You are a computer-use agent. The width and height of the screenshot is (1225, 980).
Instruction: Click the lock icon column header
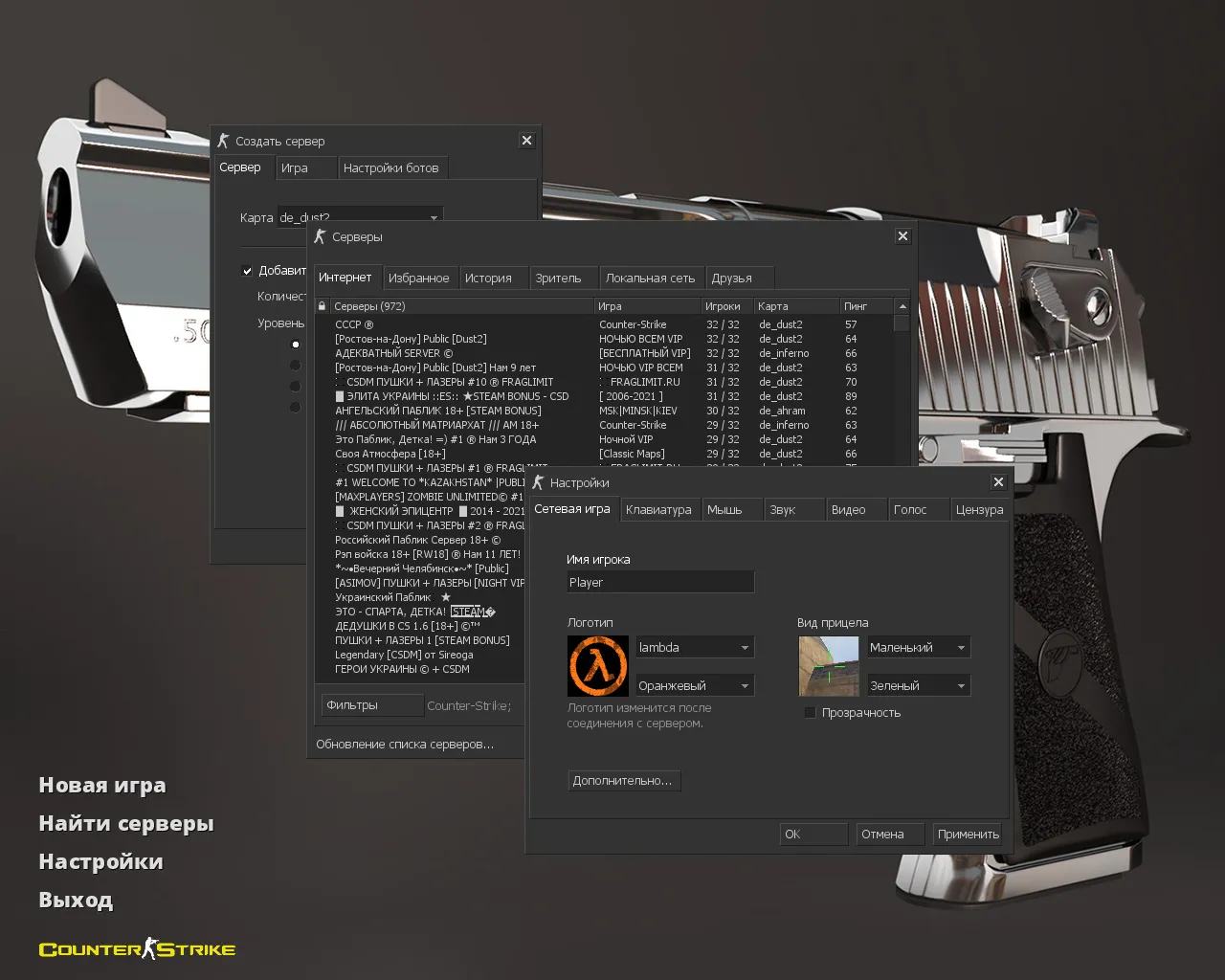coord(323,306)
